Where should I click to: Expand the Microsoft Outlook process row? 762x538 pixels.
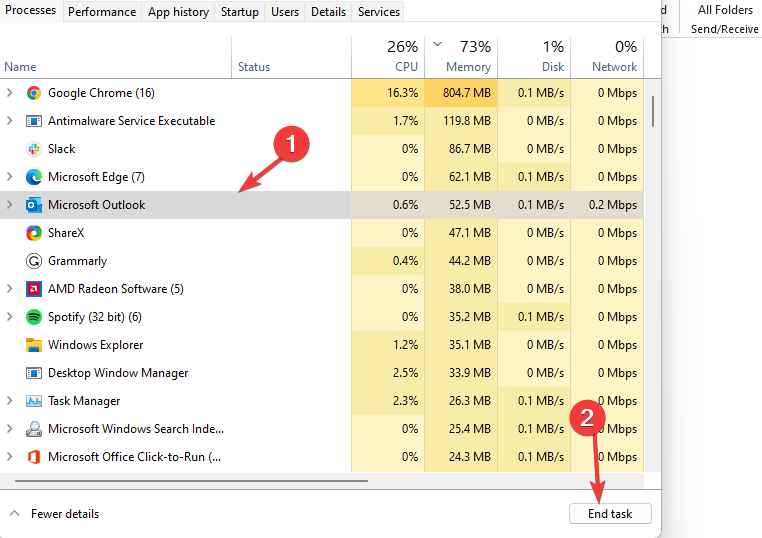pyautogui.click(x=9, y=205)
